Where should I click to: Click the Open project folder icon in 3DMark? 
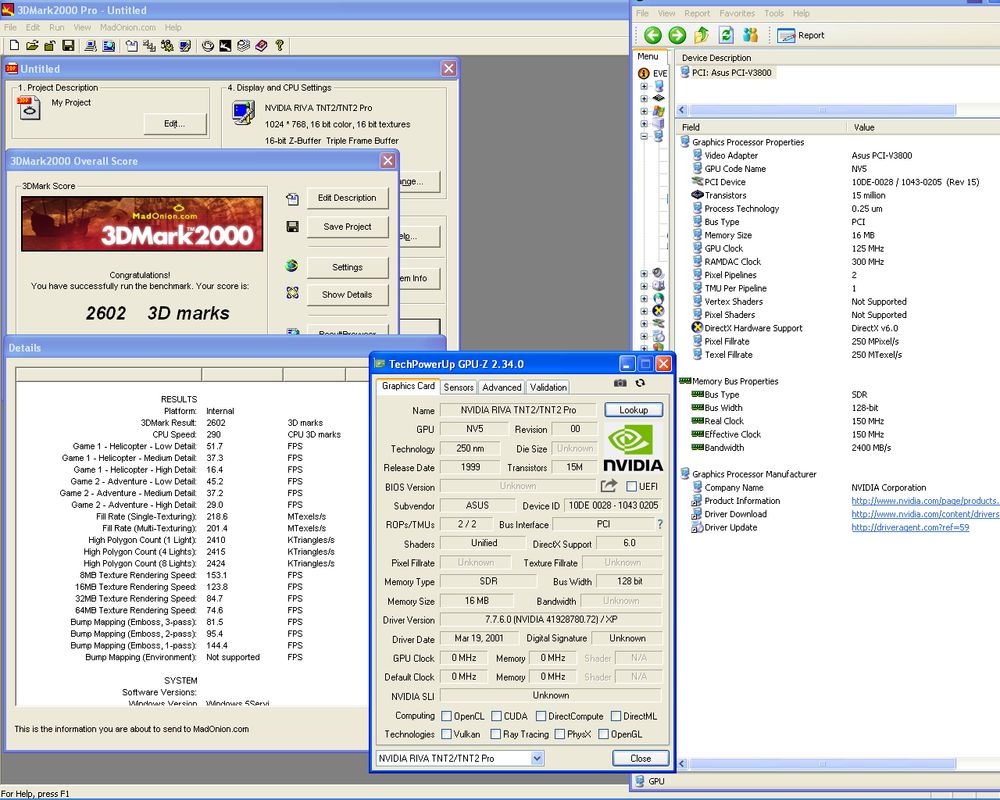point(32,45)
